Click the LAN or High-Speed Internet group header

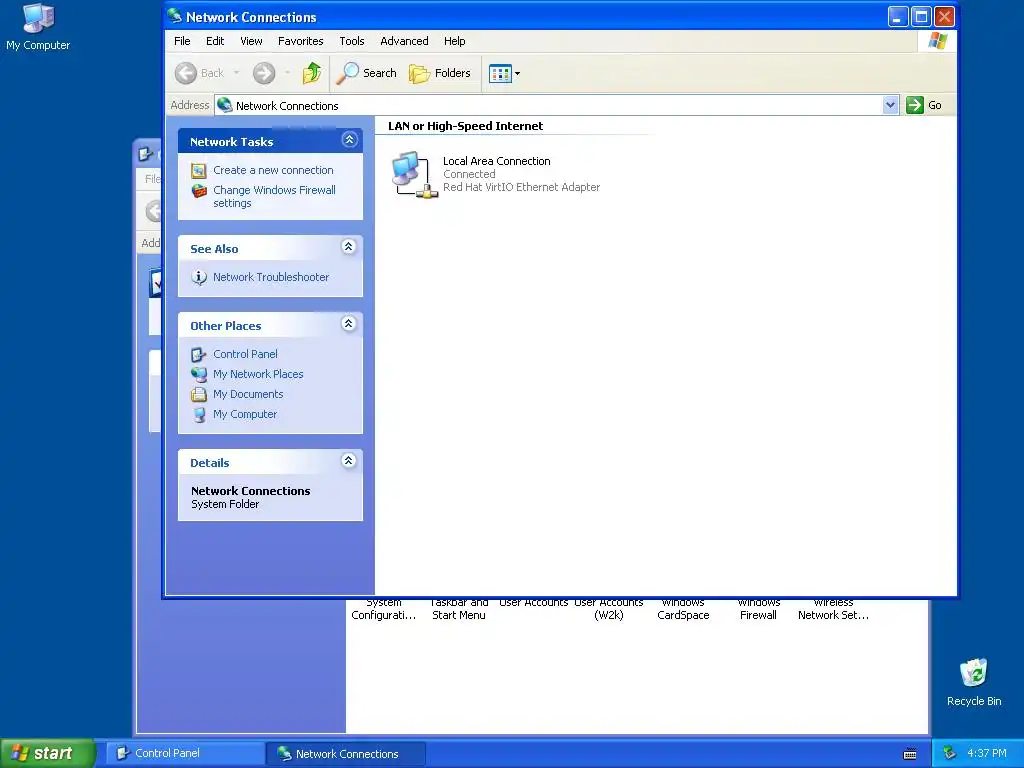(465, 126)
